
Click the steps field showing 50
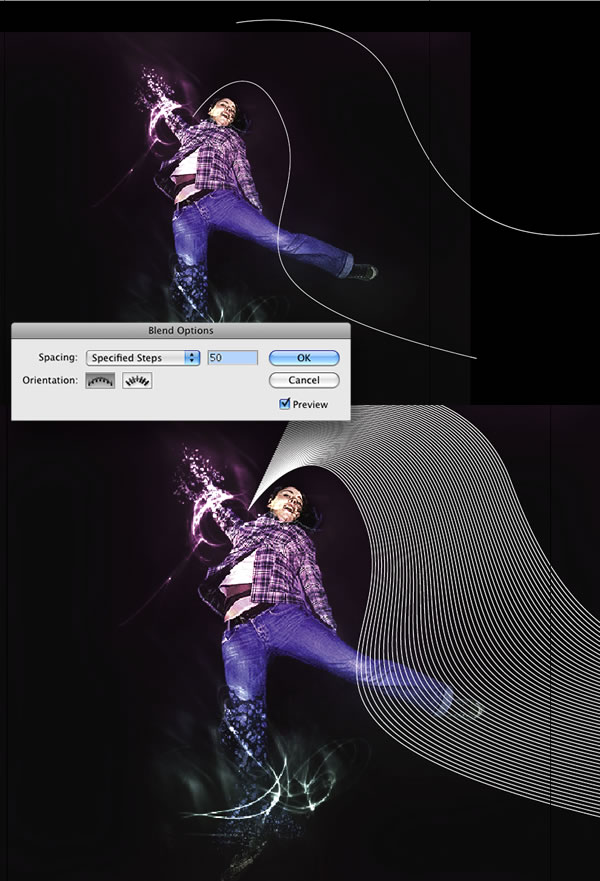[233, 357]
